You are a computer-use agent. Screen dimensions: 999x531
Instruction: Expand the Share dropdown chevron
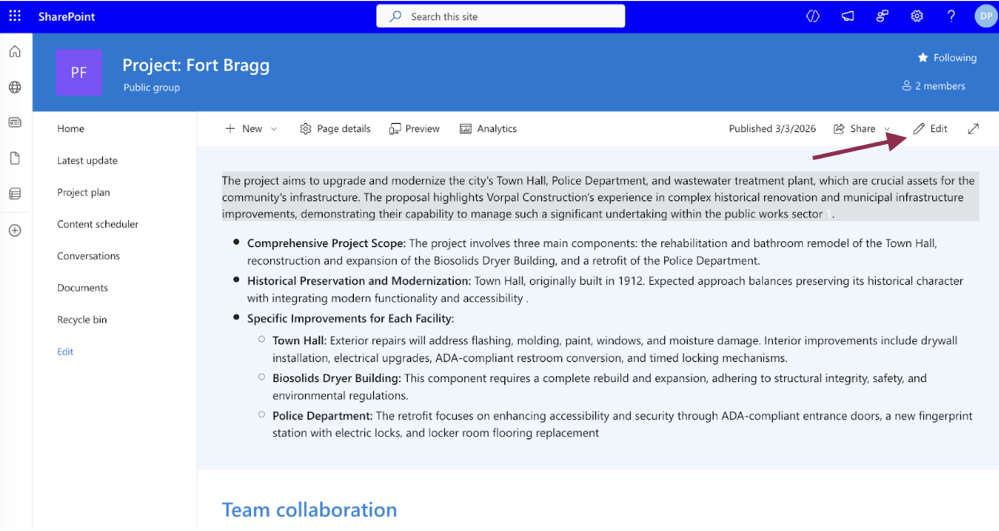pyautogui.click(x=887, y=129)
